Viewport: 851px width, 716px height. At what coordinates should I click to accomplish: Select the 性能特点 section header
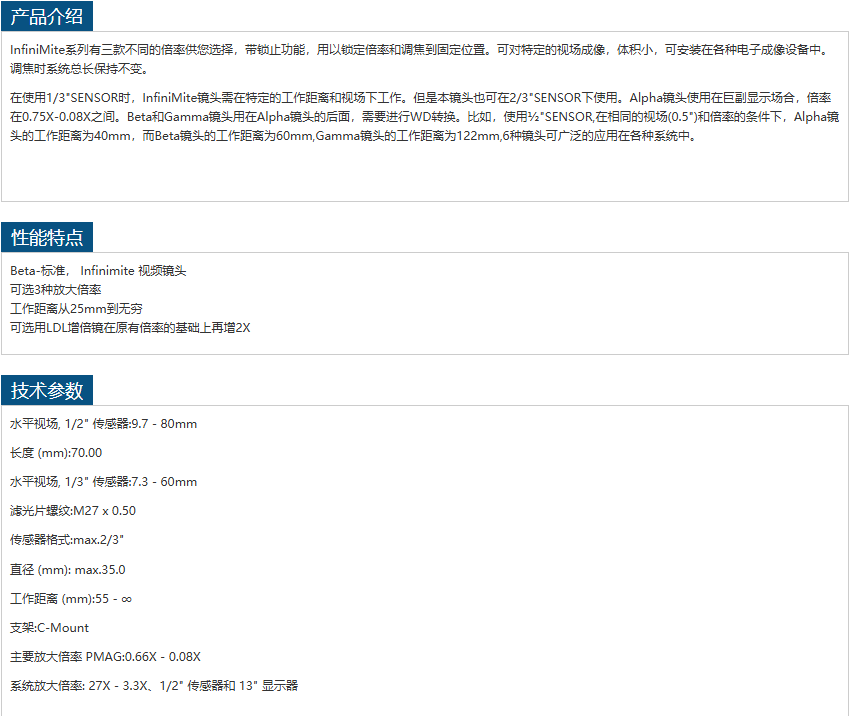pyautogui.click(x=47, y=237)
